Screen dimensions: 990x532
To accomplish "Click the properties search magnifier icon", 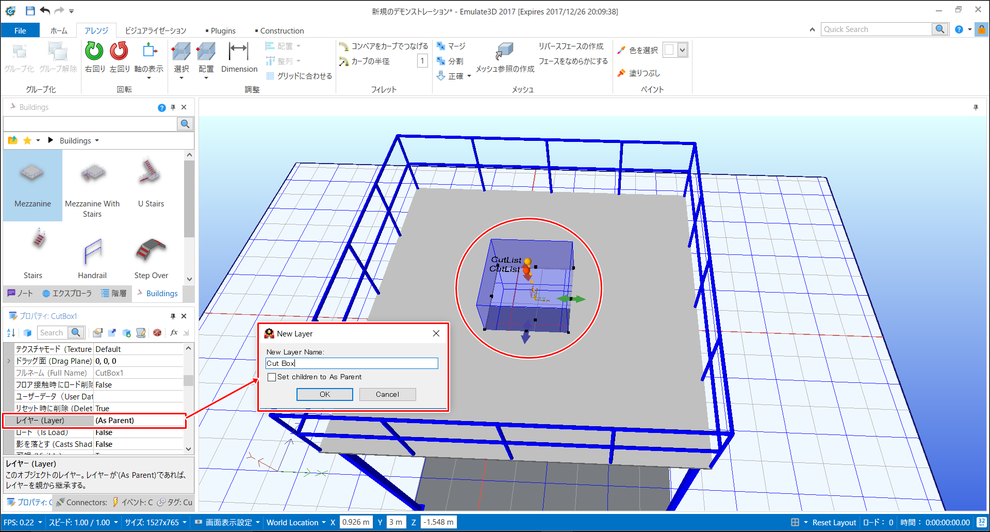I will (x=76, y=333).
